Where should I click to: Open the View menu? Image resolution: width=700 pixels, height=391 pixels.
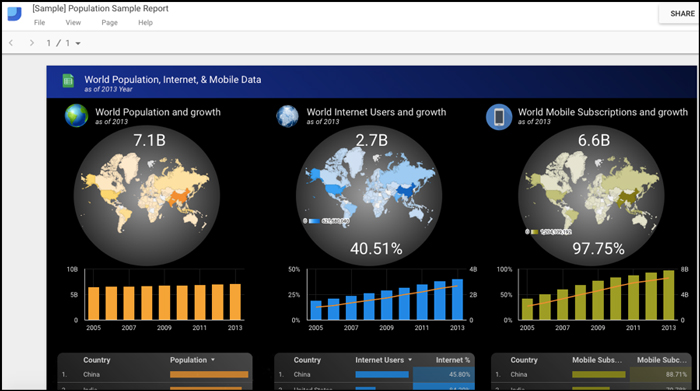coord(73,23)
